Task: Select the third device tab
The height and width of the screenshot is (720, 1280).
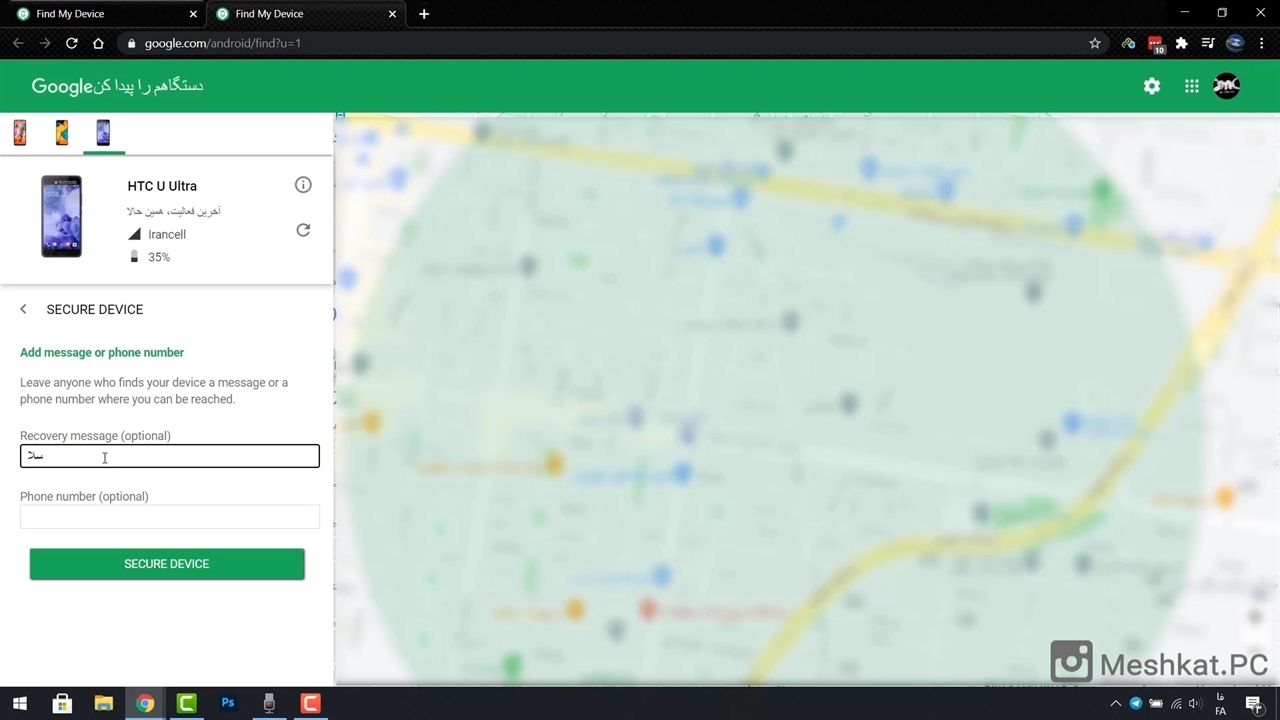Action: point(103,132)
